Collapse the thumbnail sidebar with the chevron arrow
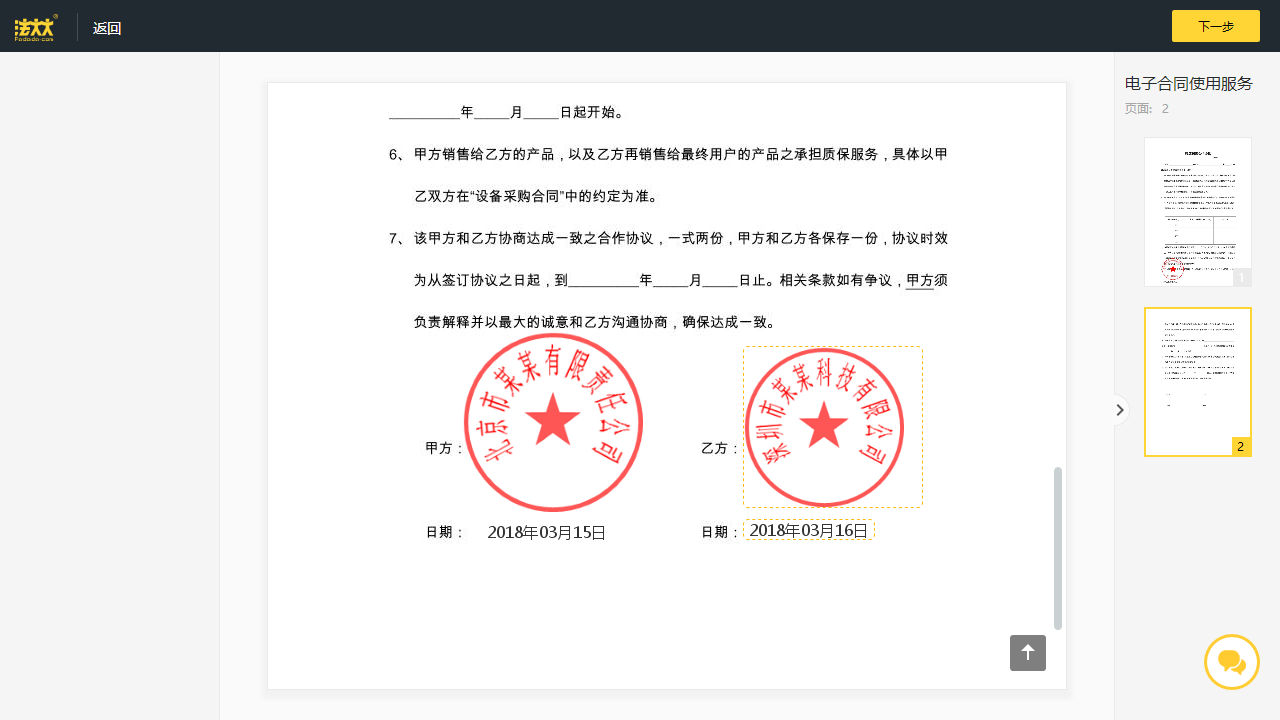This screenshot has width=1280, height=720. coord(1119,409)
